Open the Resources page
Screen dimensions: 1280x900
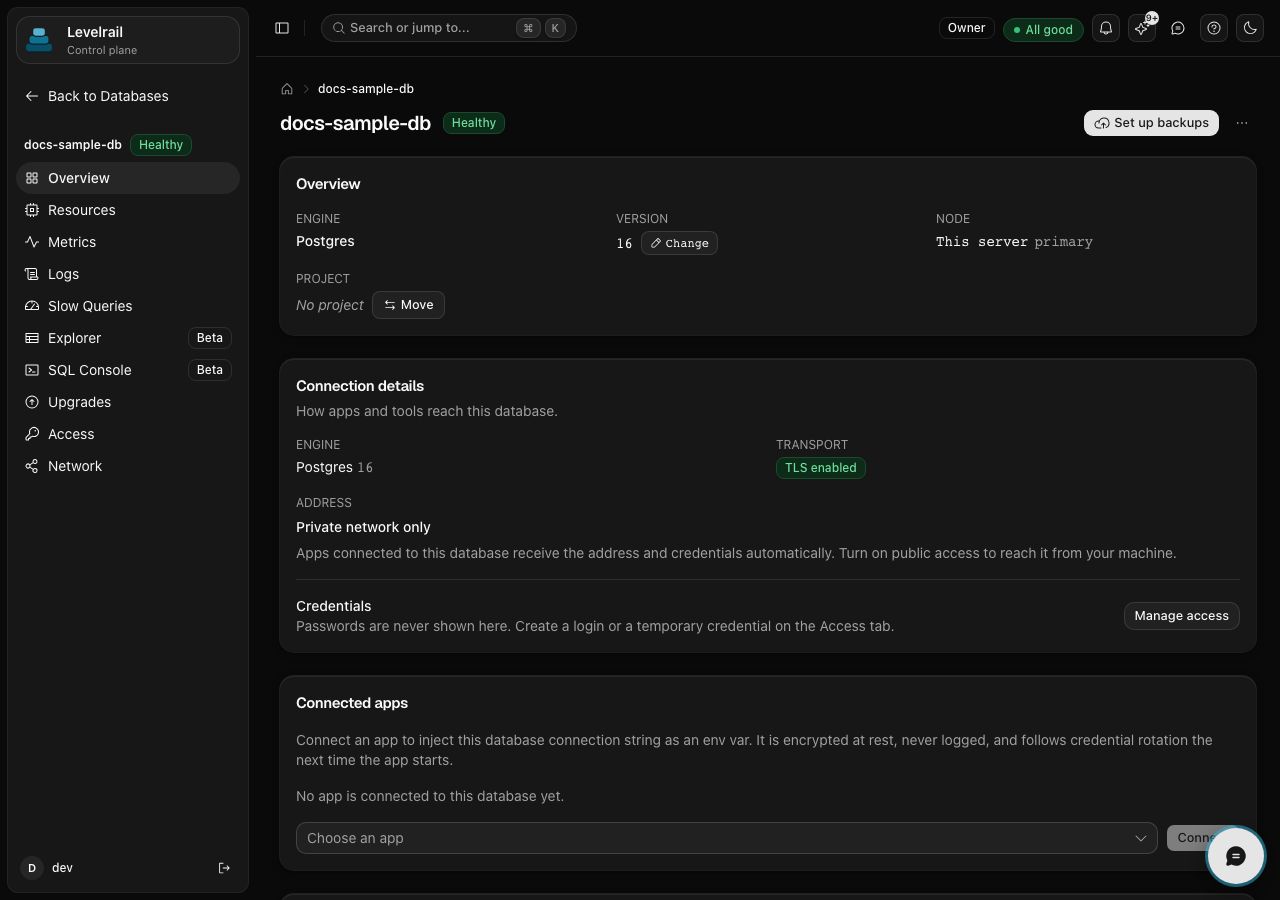click(128, 210)
